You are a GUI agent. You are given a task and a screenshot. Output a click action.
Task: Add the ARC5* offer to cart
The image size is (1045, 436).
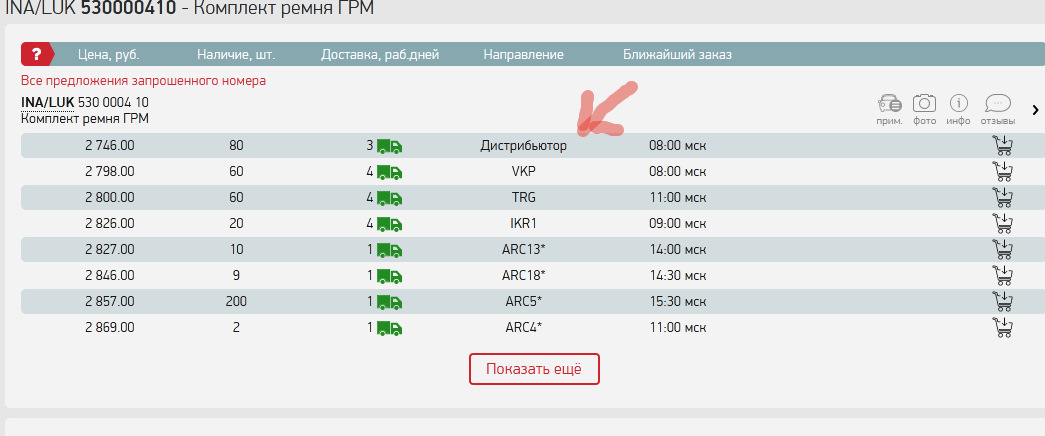(x=1001, y=301)
